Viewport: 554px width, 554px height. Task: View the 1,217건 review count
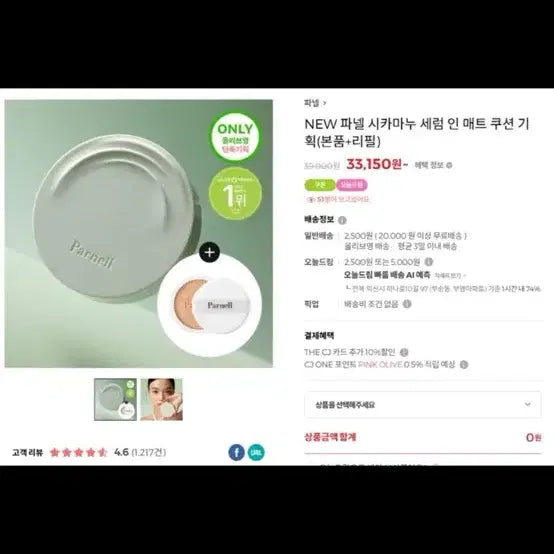(148, 452)
